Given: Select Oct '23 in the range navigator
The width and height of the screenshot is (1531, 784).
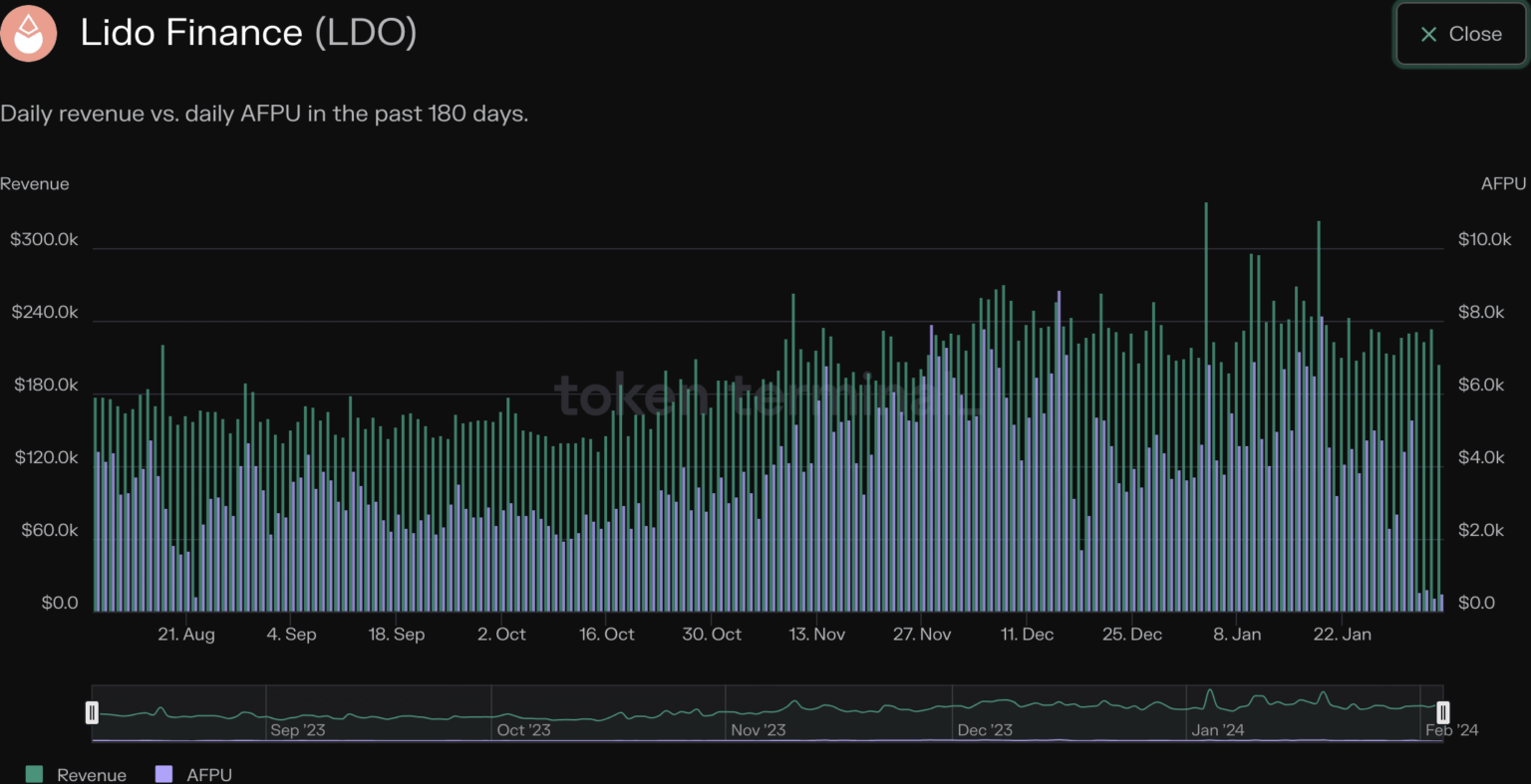Looking at the screenshot, I should pyautogui.click(x=523, y=730).
